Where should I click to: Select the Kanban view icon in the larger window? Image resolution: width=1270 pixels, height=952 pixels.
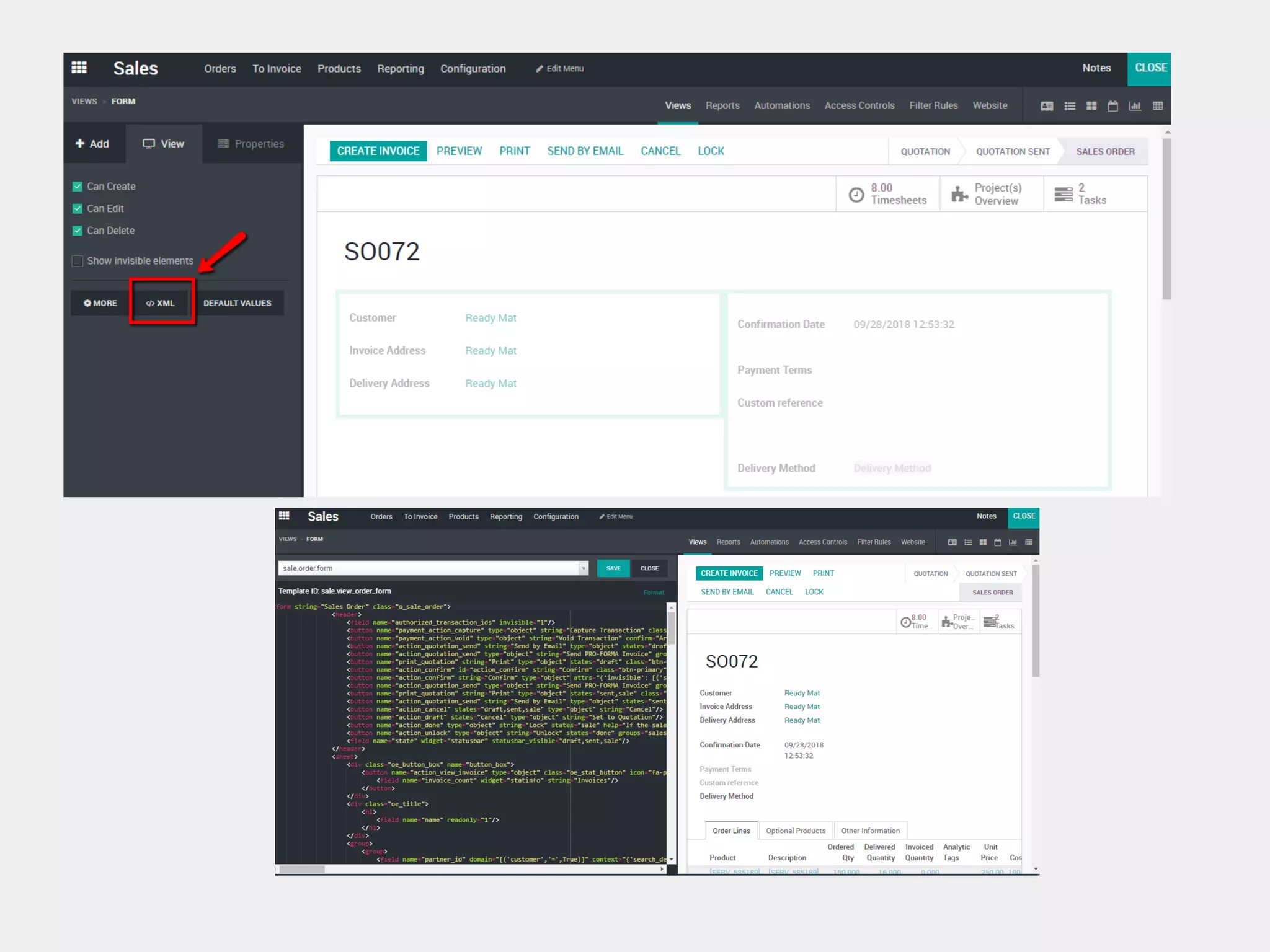pyautogui.click(x=1091, y=106)
